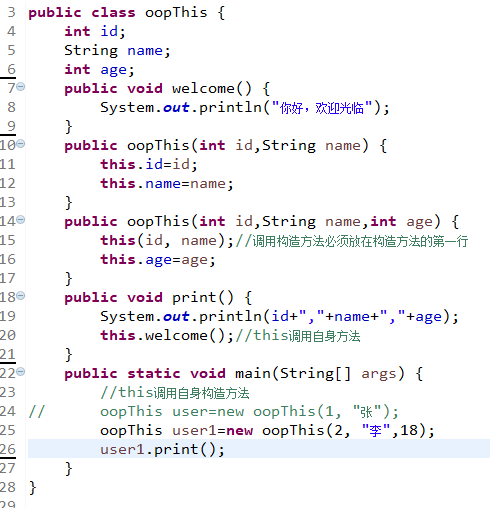Click 'this.id=id;' statement
Viewport: 490px width, 508px height.
(x=149, y=165)
